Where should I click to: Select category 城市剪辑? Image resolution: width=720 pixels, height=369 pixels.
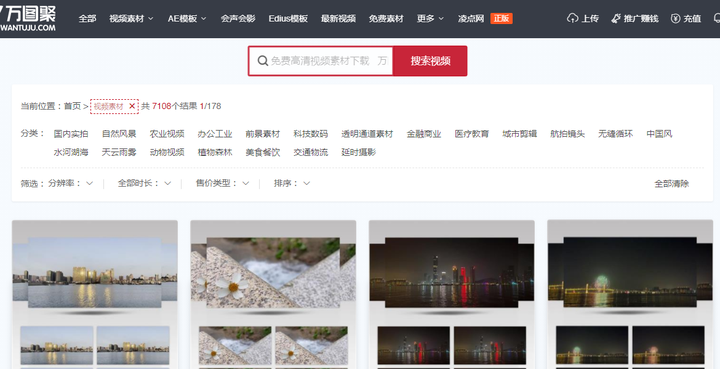point(520,134)
